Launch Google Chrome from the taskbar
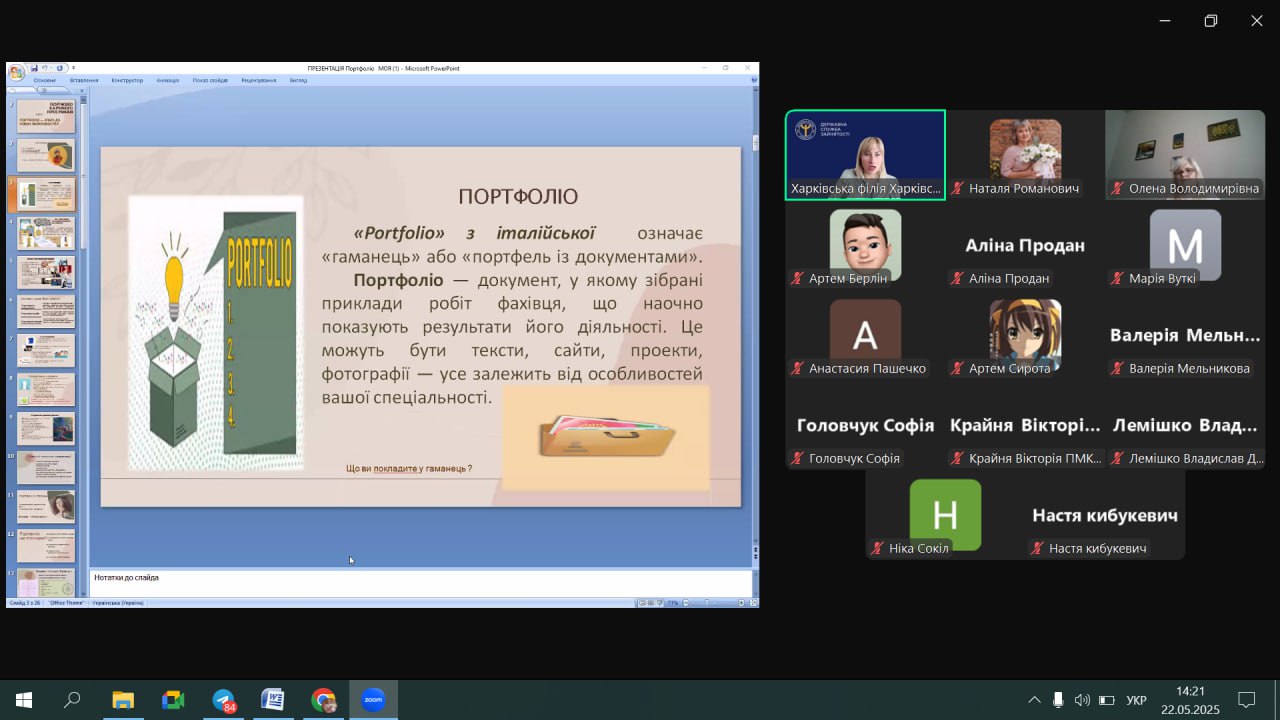 pos(323,700)
